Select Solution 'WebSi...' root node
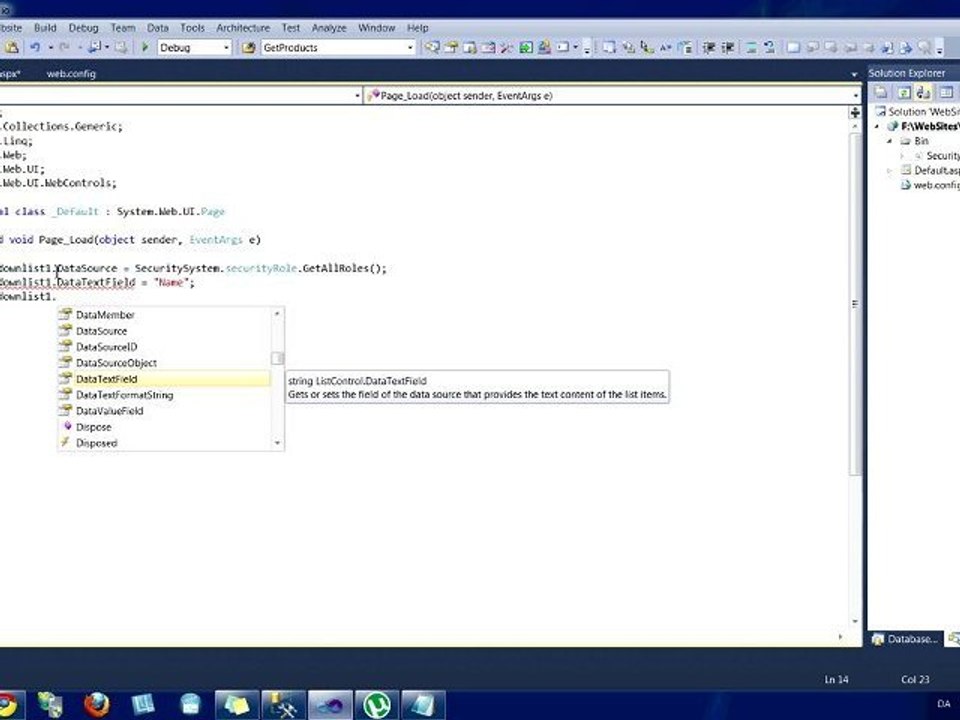This screenshot has width=960, height=720. click(917, 111)
